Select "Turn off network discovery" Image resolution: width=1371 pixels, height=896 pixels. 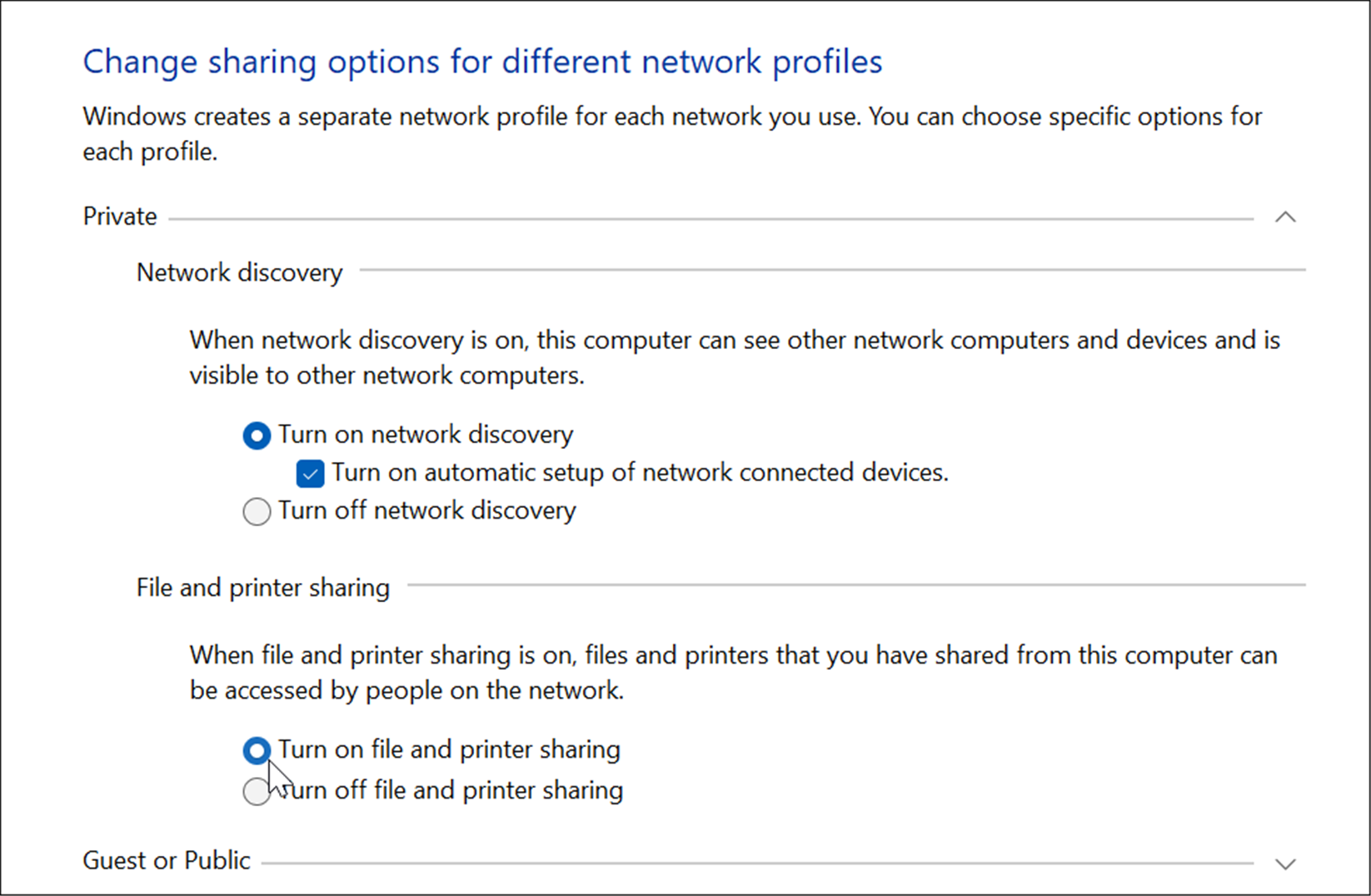click(x=257, y=511)
